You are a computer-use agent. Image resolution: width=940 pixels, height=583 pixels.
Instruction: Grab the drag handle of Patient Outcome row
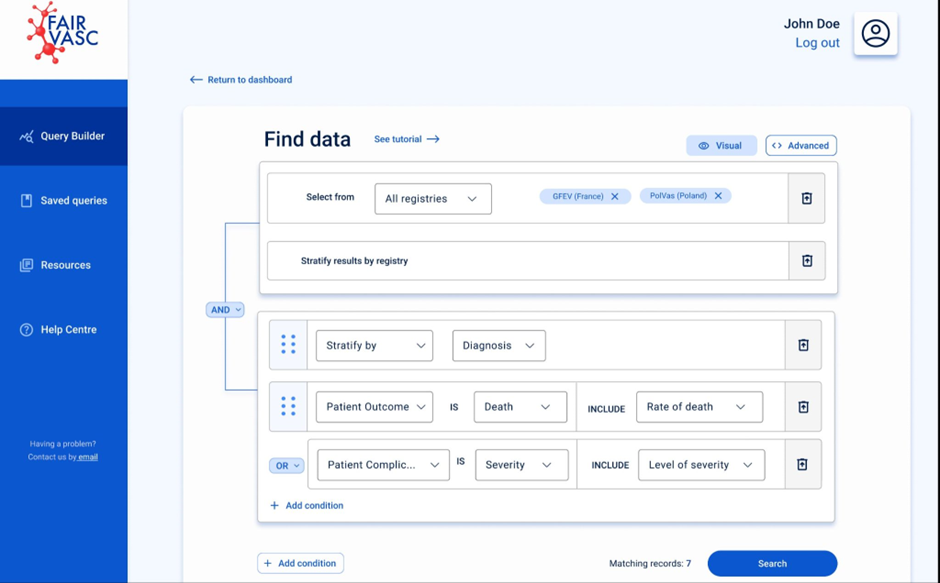[x=288, y=407]
